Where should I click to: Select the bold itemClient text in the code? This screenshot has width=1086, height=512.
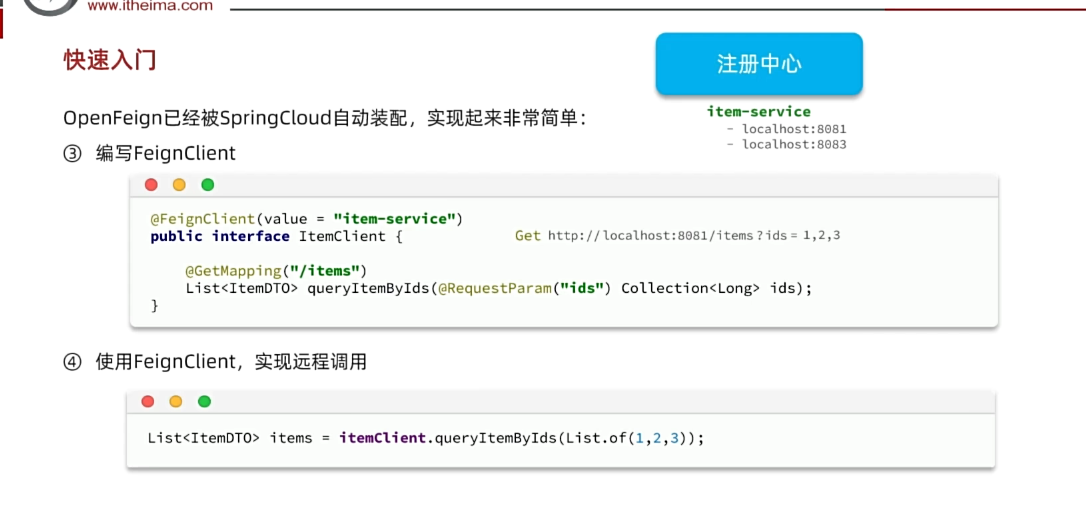[x=382, y=438]
